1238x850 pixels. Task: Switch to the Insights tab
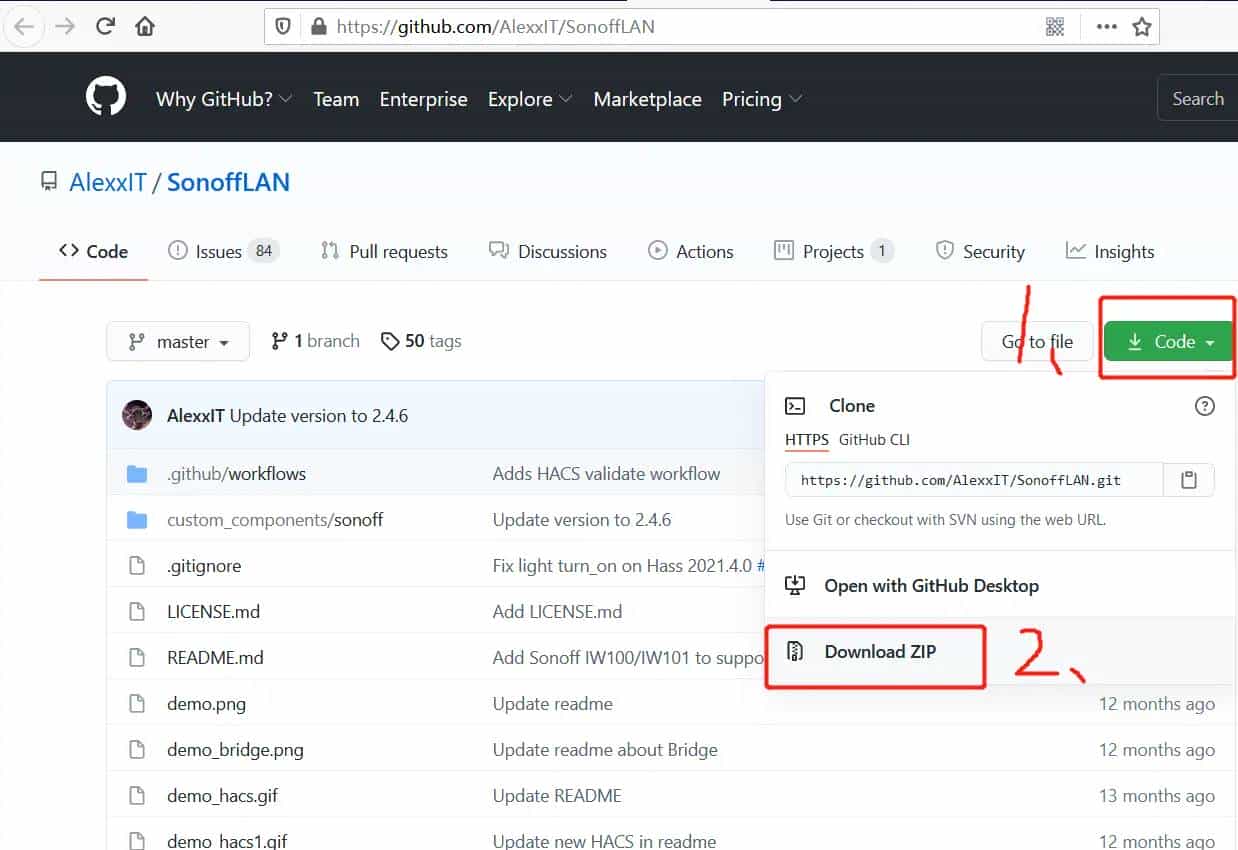click(x=1110, y=251)
